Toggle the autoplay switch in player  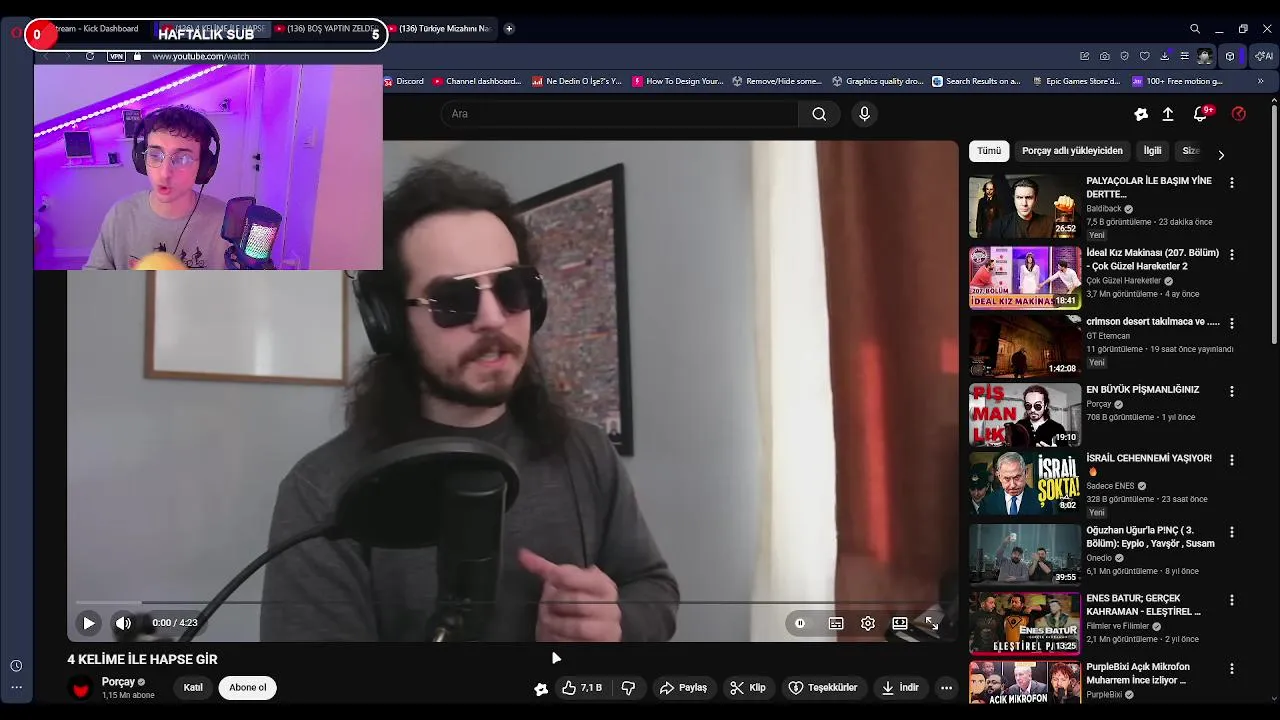[x=800, y=623]
